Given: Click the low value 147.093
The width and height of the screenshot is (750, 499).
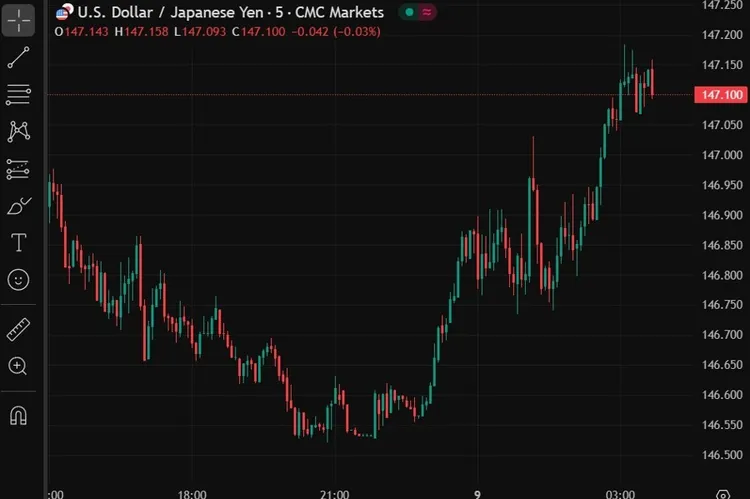Looking at the screenshot, I should point(204,32).
